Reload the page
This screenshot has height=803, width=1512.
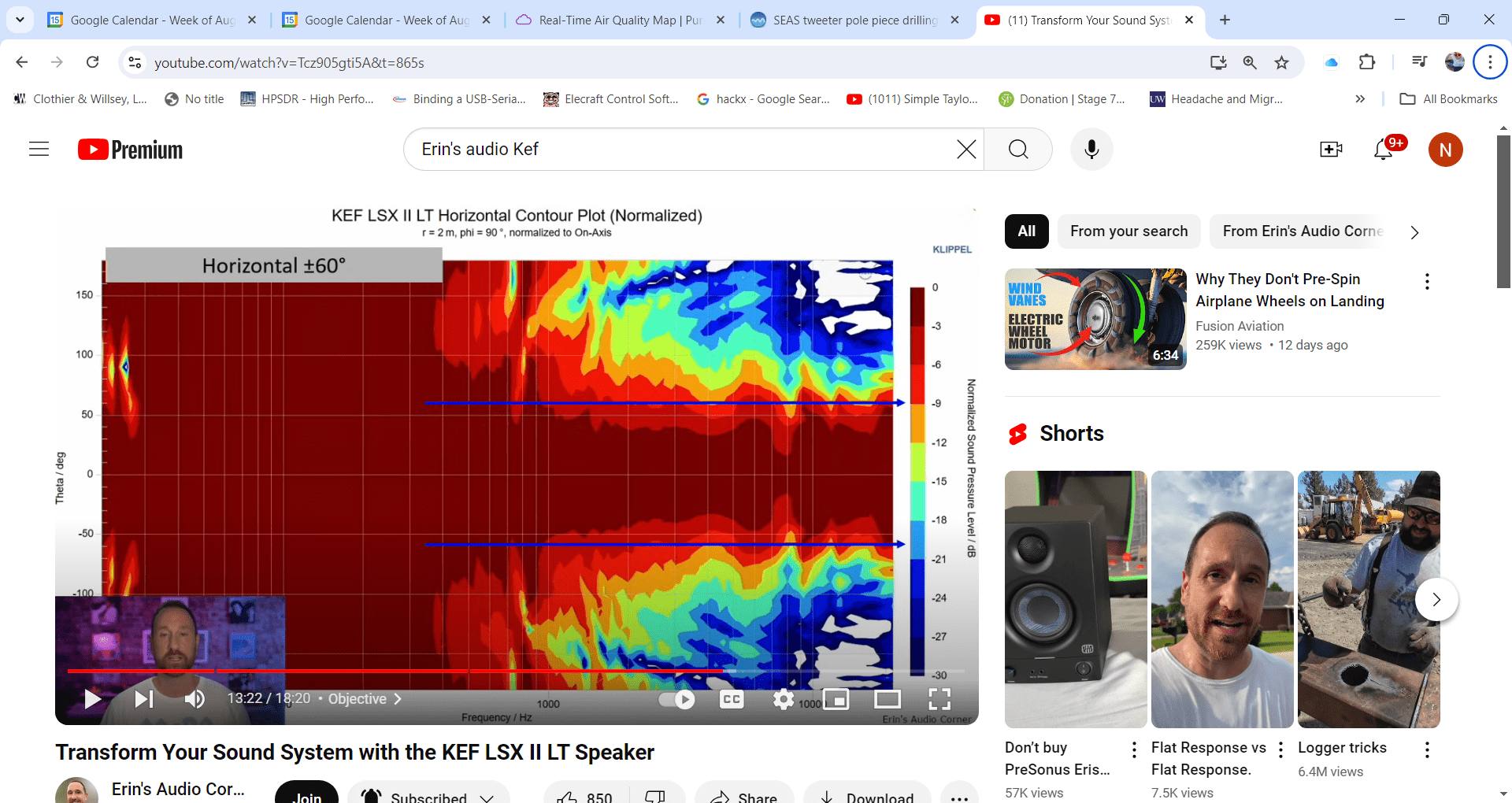click(x=93, y=62)
